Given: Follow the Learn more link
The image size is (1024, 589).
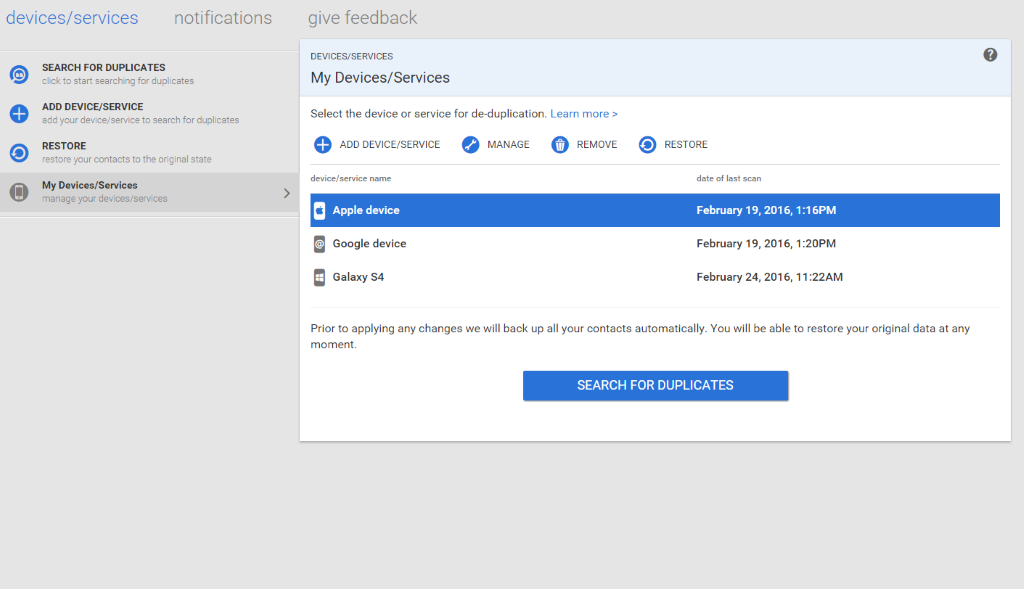Looking at the screenshot, I should (x=584, y=114).
